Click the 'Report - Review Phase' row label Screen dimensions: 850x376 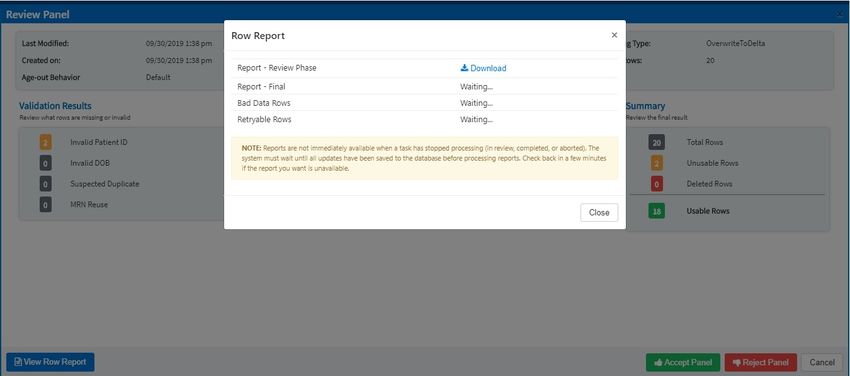click(x=276, y=68)
